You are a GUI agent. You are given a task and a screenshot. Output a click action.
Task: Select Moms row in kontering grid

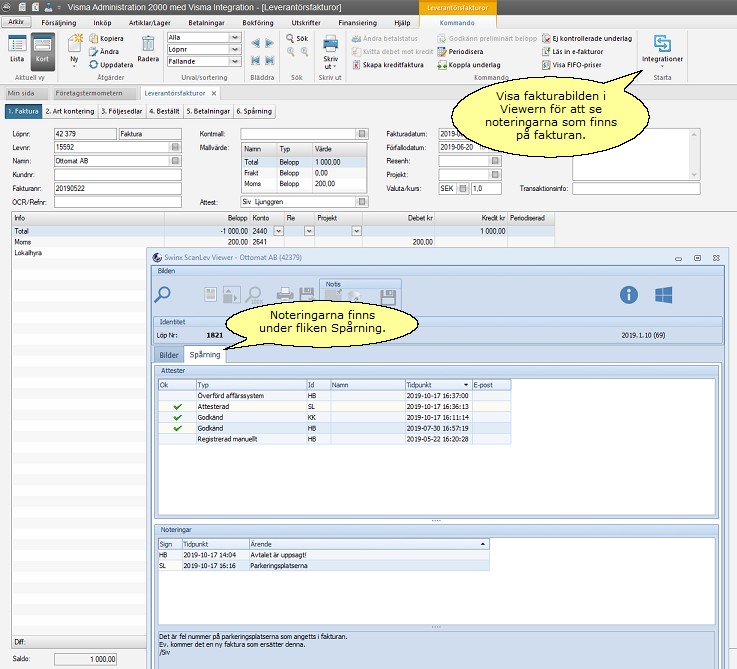[283, 242]
